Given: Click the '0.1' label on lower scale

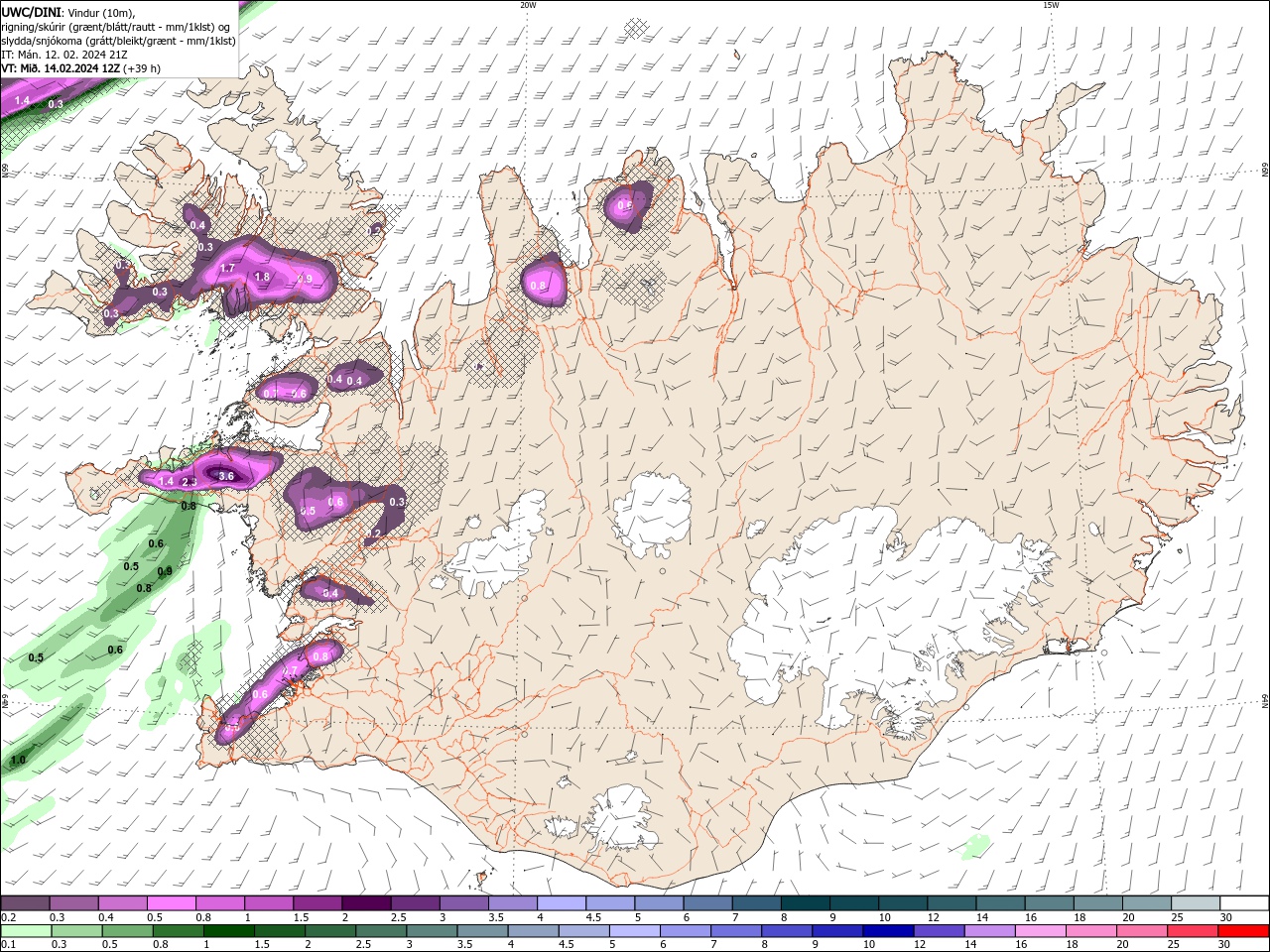Looking at the screenshot, I should pyautogui.click(x=8, y=945).
